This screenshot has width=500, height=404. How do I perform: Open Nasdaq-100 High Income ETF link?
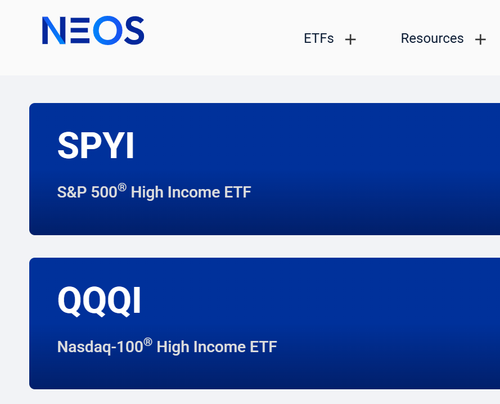[167, 346]
